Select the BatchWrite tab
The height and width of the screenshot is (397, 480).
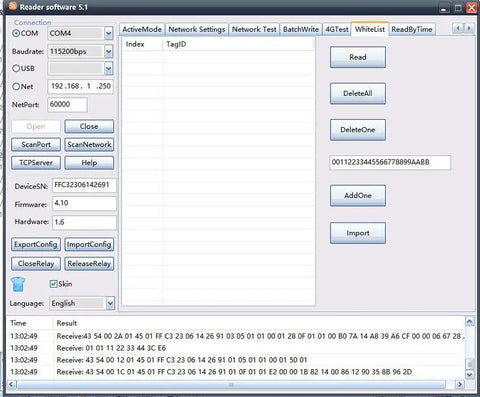tap(301, 29)
